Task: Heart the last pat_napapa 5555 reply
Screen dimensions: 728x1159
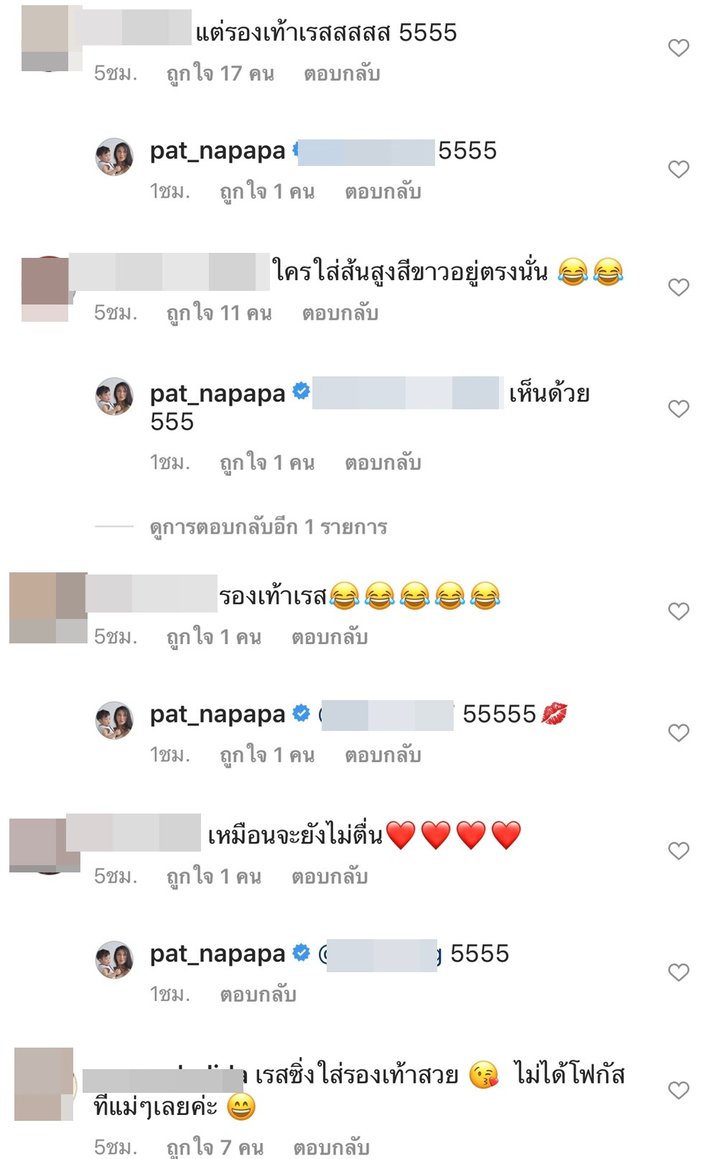Action: 678,972
